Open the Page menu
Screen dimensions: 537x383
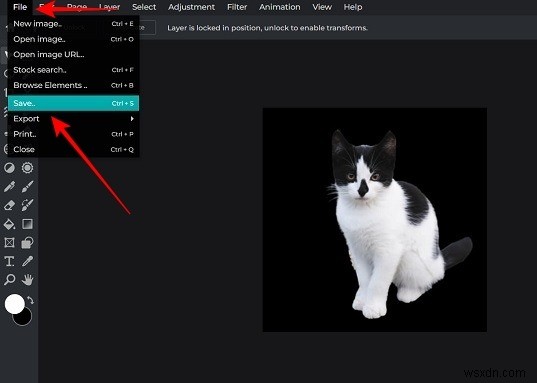[x=77, y=7]
